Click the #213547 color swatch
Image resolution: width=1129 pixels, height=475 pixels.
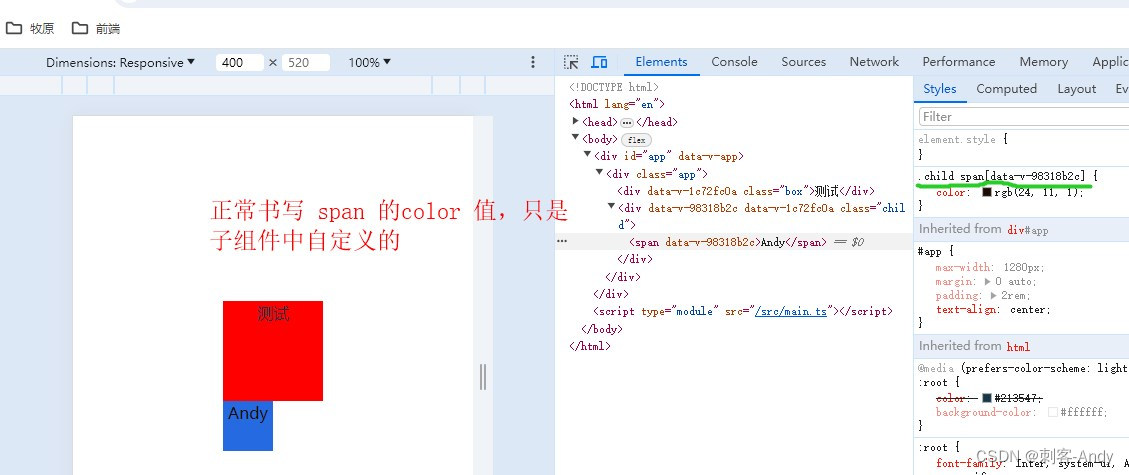(987, 398)
